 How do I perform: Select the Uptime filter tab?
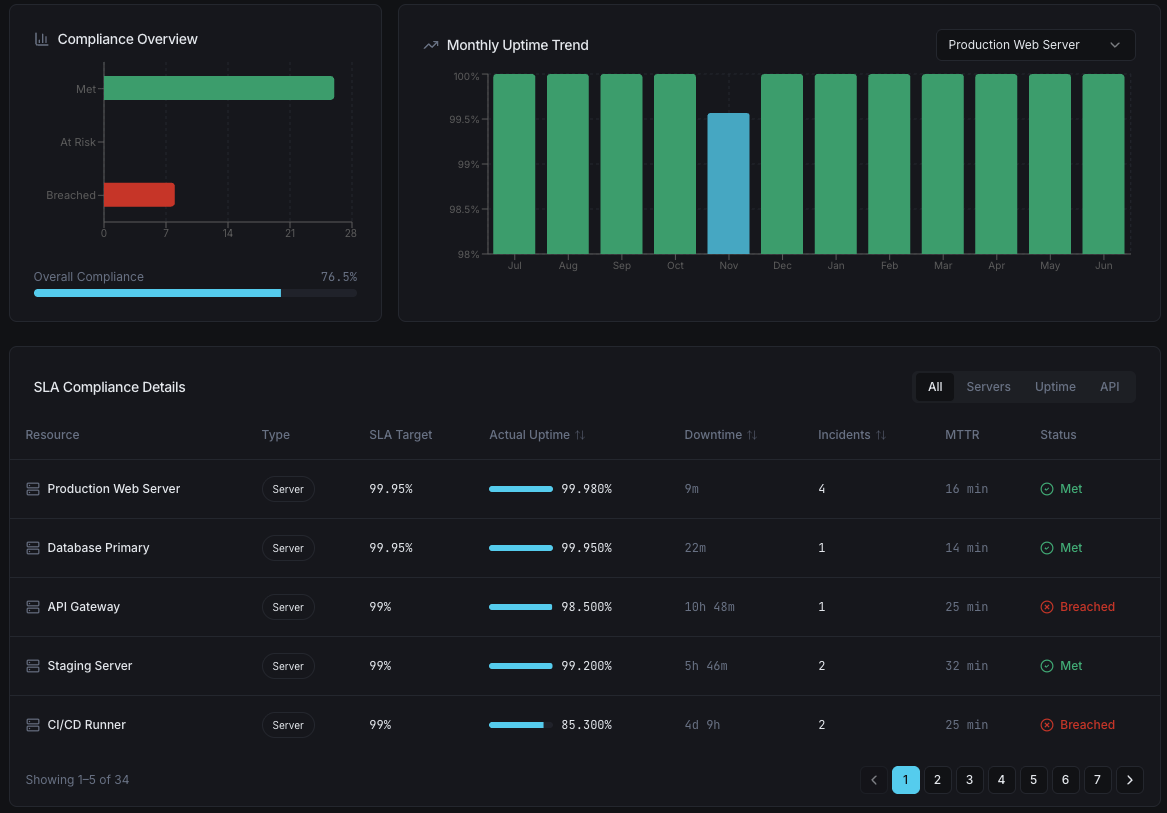tap(1055, 387)
